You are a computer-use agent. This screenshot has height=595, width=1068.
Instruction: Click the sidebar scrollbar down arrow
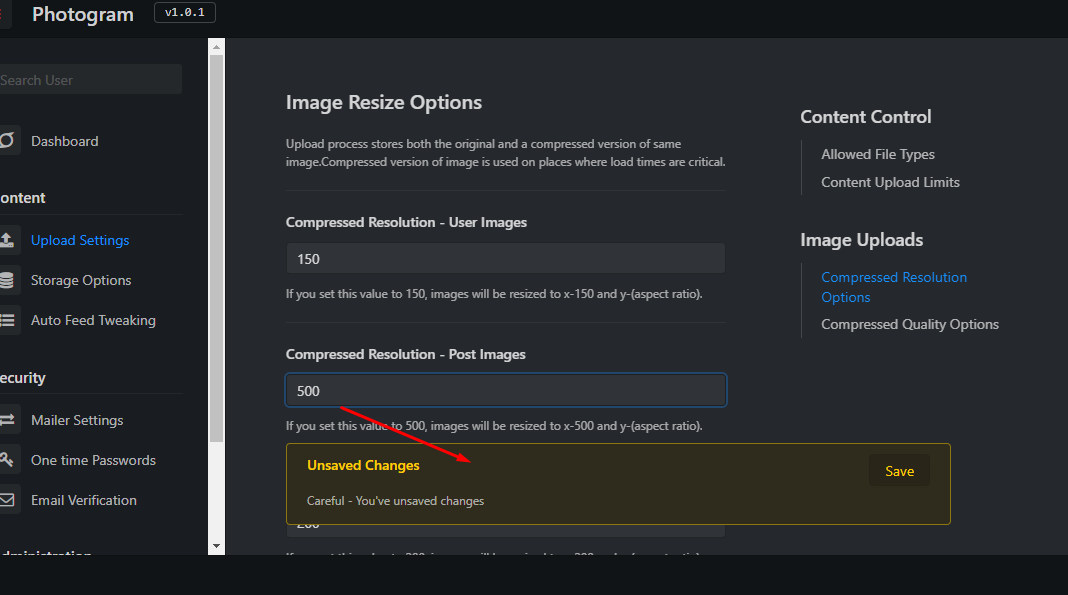[216, 546]
